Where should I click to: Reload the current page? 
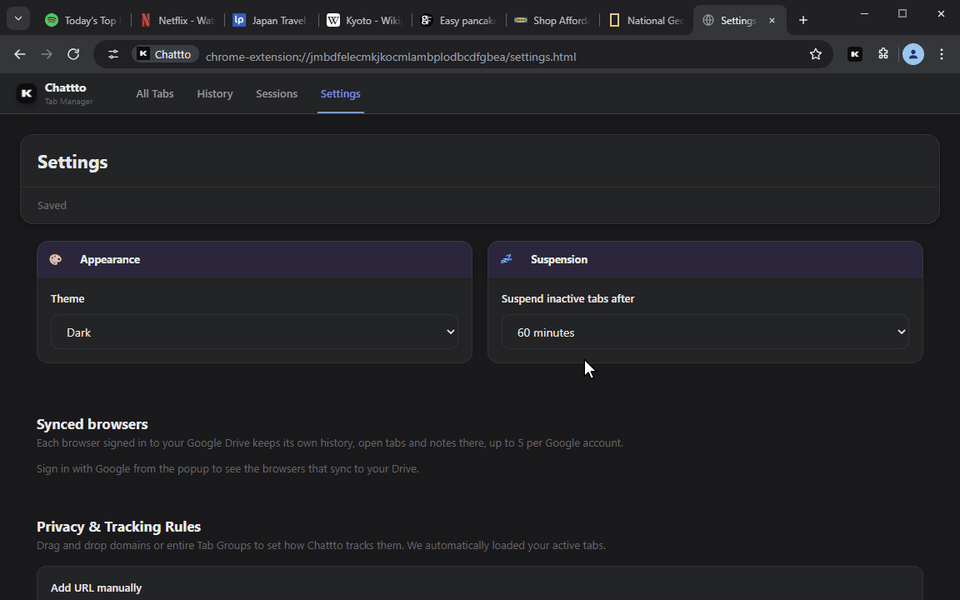[73, 54]
